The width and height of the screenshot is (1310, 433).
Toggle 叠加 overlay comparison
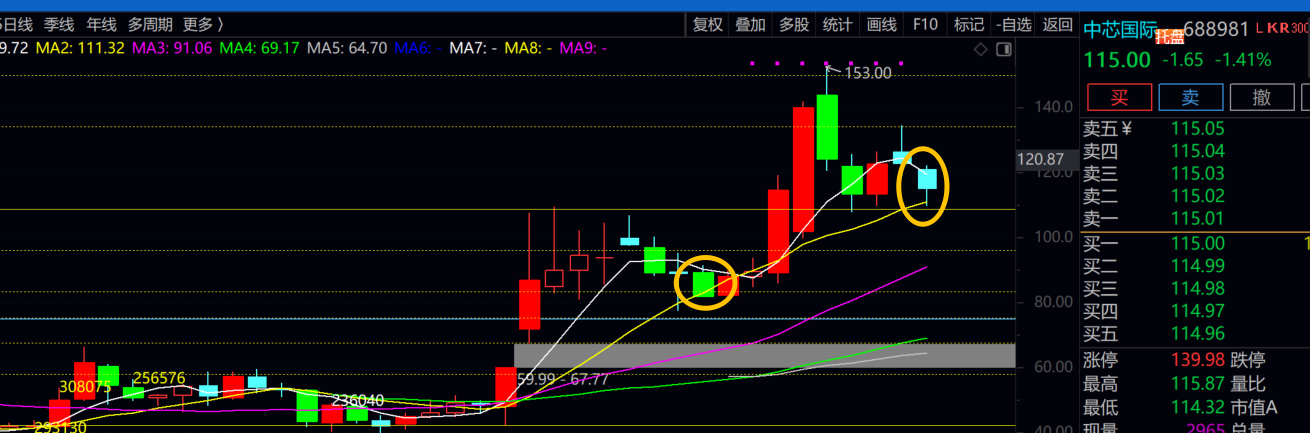click(750, 25)
